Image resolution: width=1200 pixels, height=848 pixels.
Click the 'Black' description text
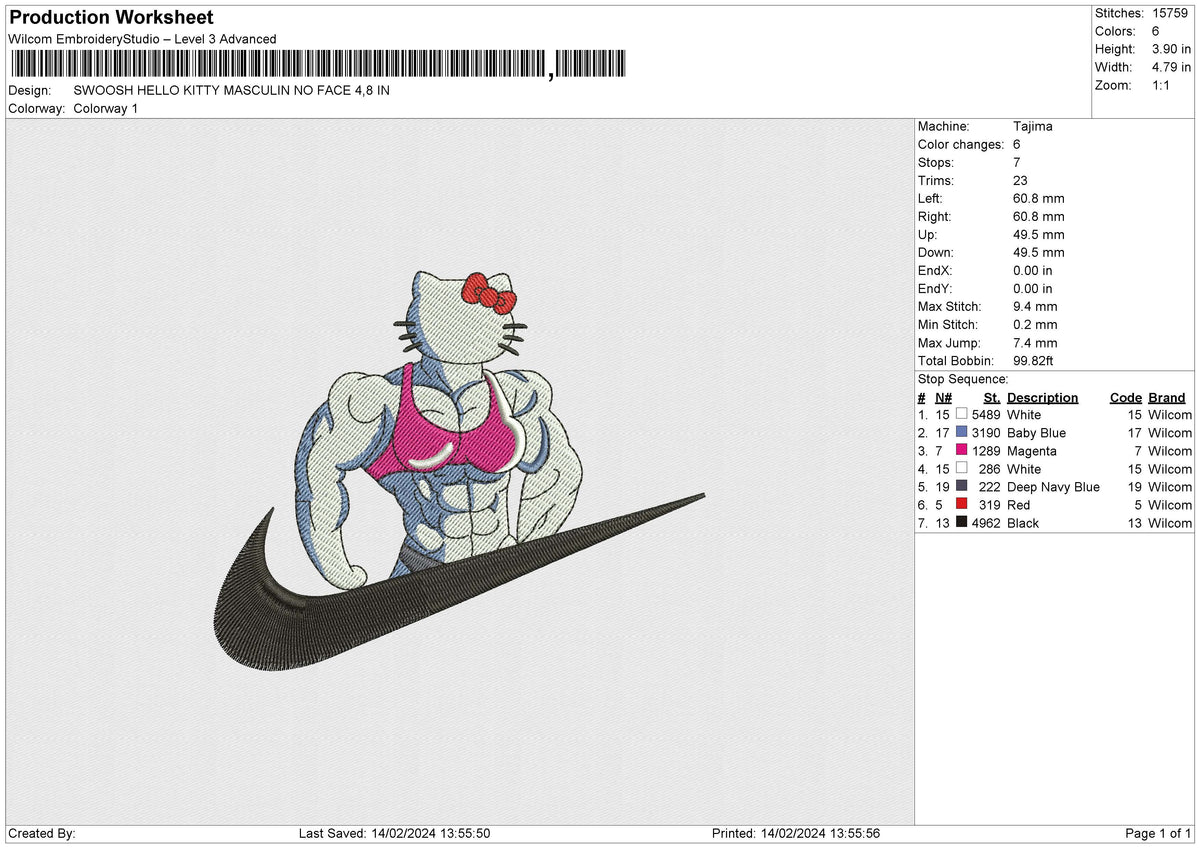point(1023,523)
